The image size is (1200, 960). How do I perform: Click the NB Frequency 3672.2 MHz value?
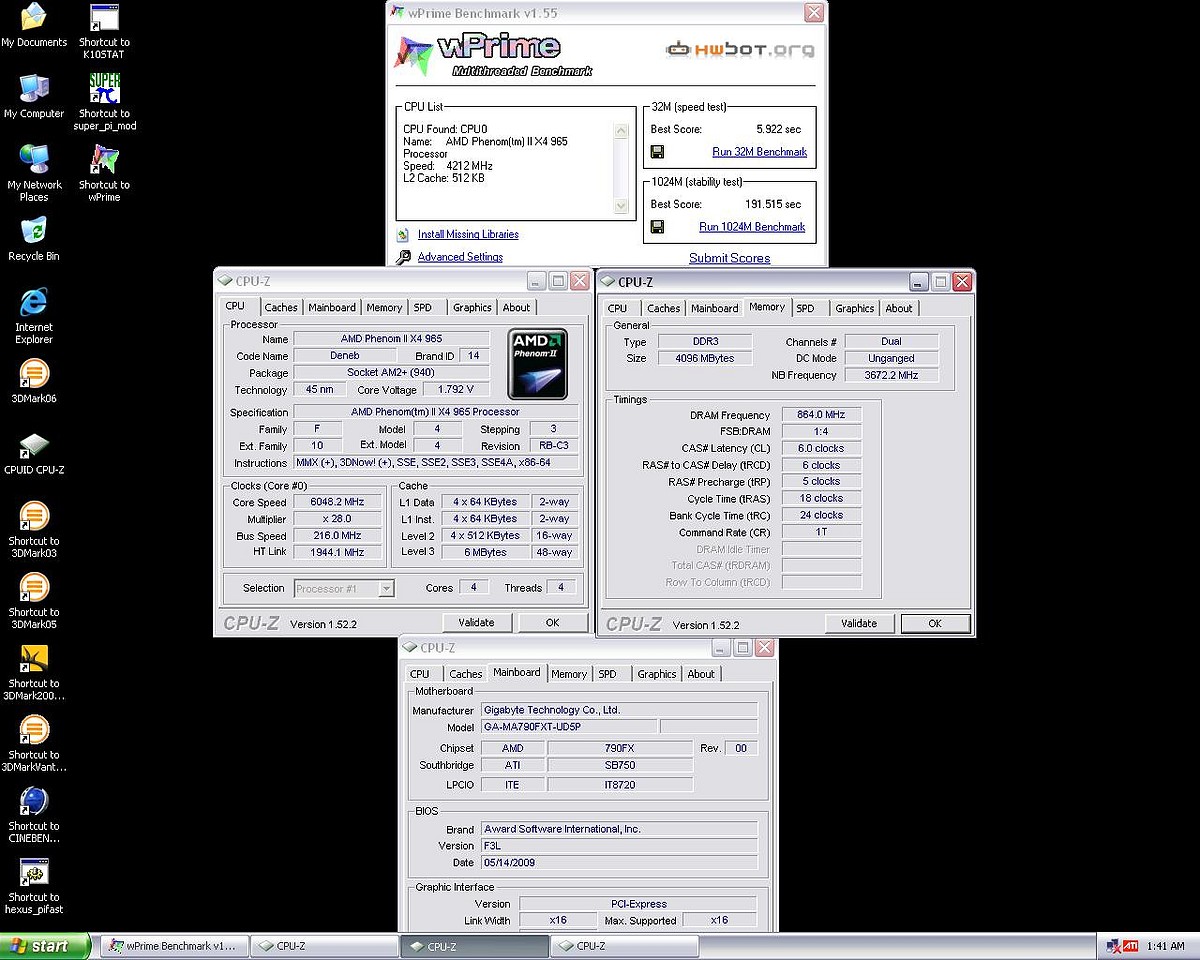[x=892, y=375]
